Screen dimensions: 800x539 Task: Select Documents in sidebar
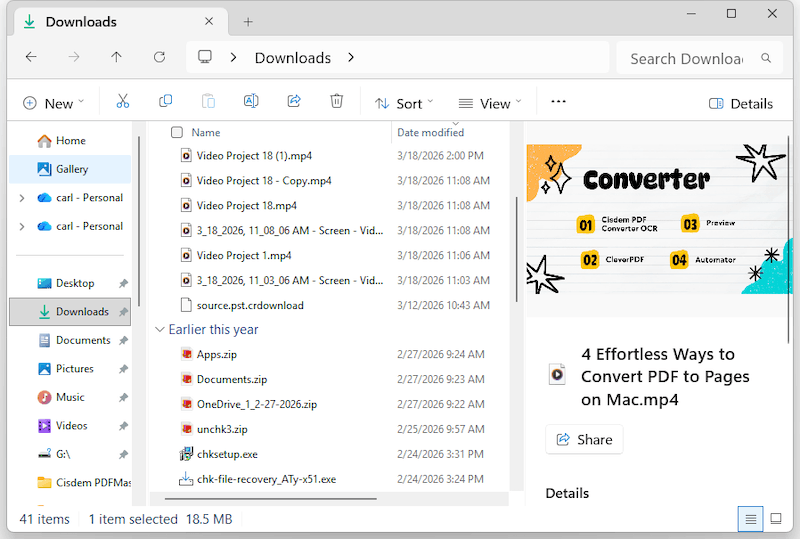tap(70, 340)
